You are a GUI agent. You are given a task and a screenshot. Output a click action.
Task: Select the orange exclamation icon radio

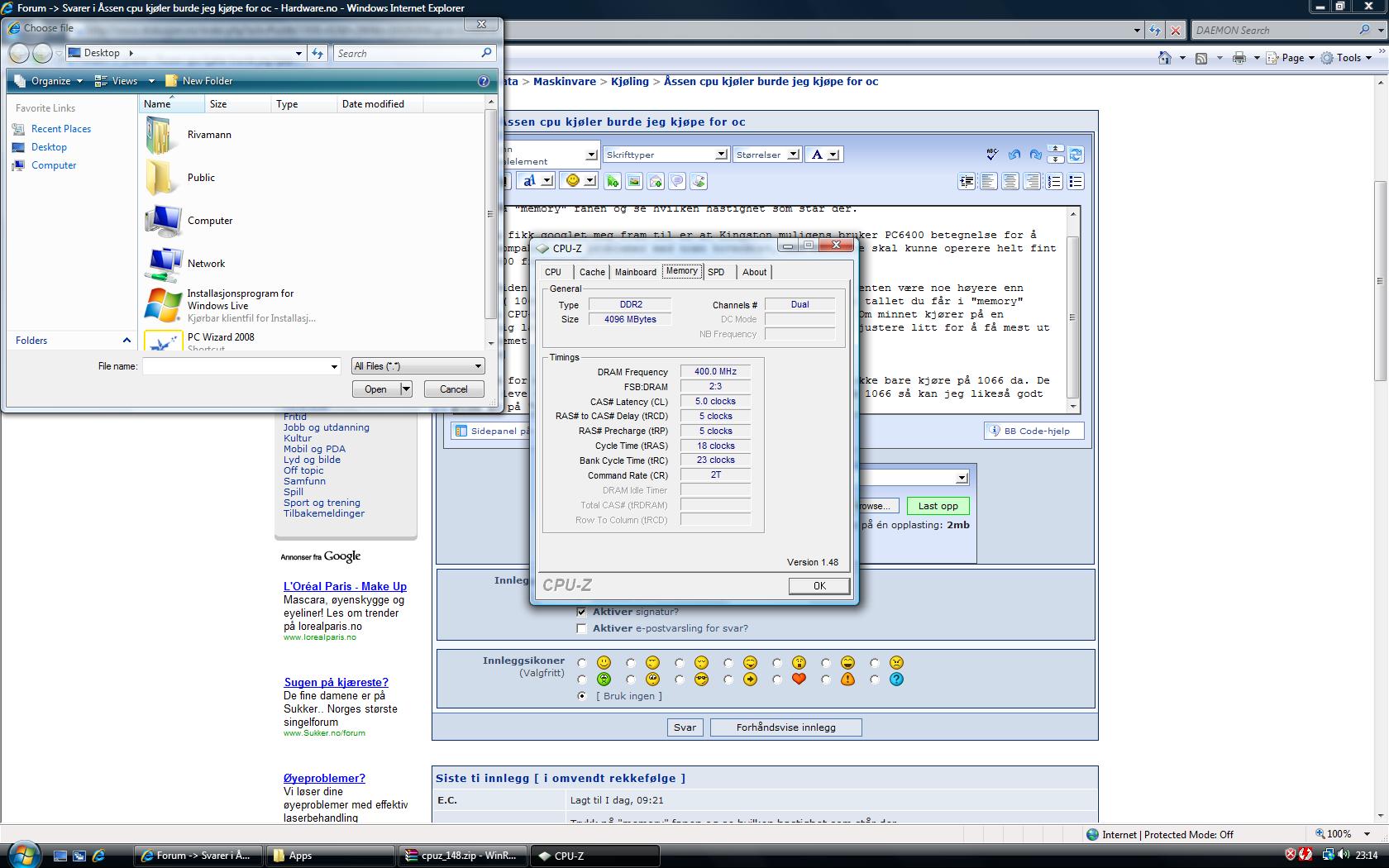point(826,680)
